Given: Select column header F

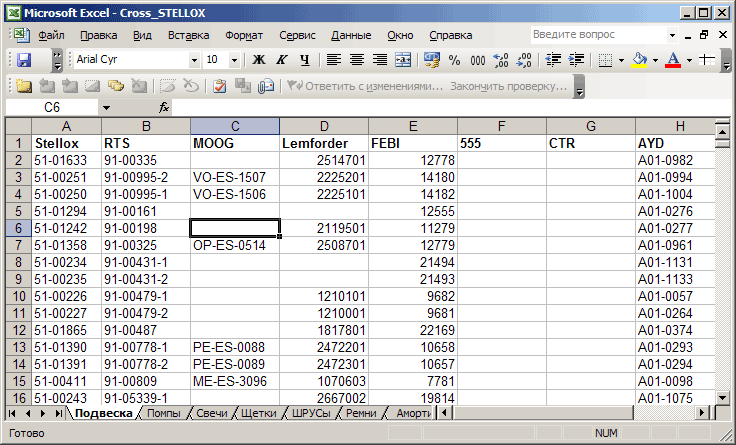Looking at the screenshot, I should pyautogui.click(x=502, y=126).
